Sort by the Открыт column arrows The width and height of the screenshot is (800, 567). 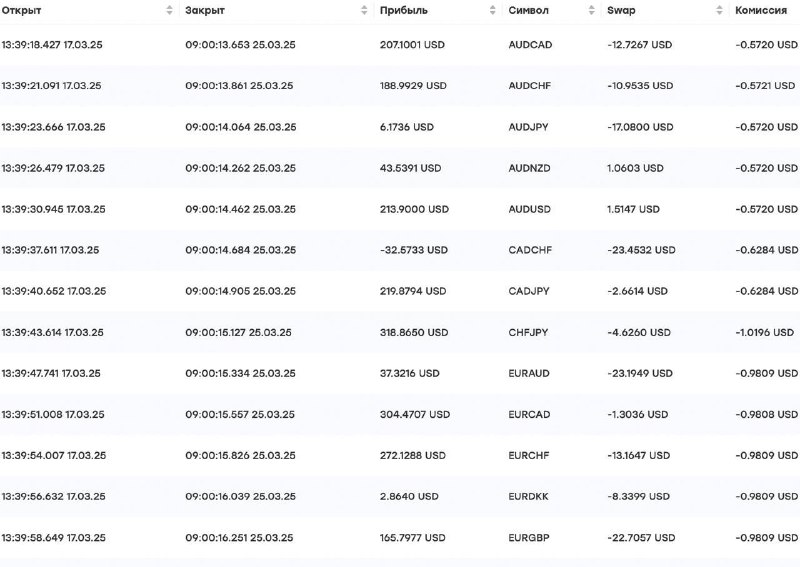169,10
